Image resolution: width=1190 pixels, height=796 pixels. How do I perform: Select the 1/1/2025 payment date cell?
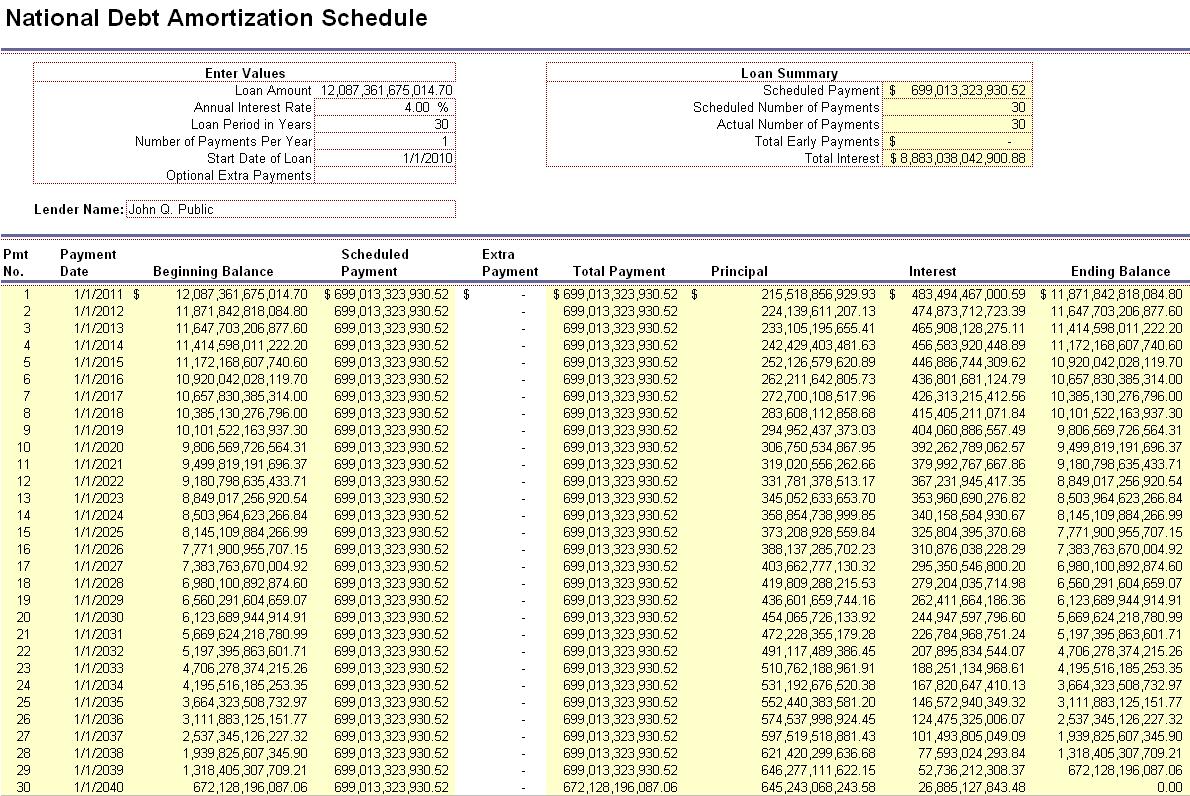(x=98, y=532)
